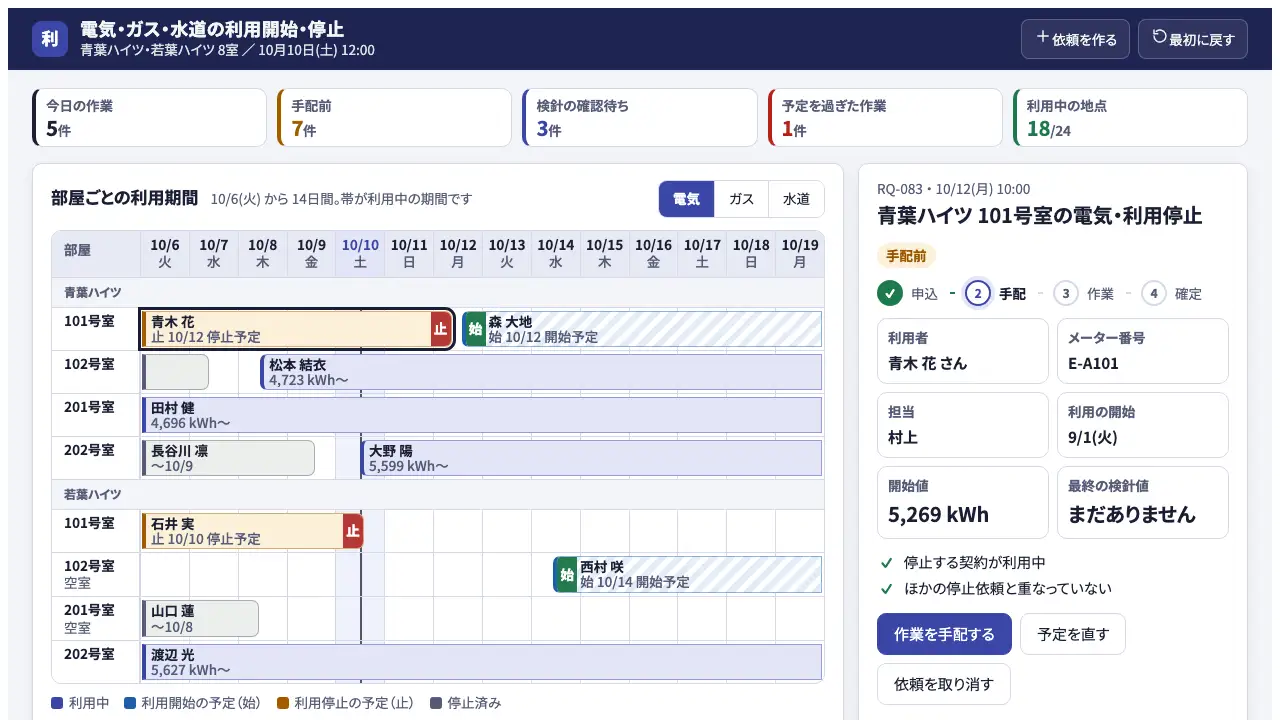
Task: Click the plus icon on 依頼を作る
Action: coord(1043,38)
